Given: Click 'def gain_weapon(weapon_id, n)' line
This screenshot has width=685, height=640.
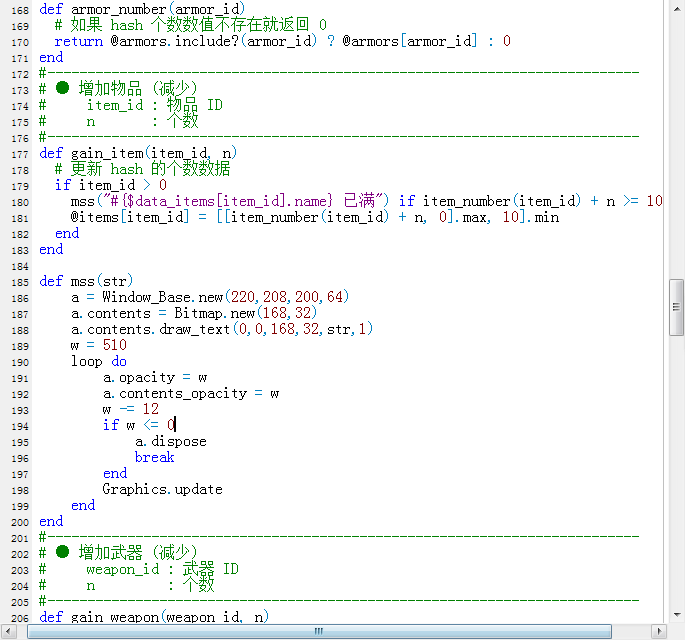Looking at the screenshot, I should [x=154, y=617].
